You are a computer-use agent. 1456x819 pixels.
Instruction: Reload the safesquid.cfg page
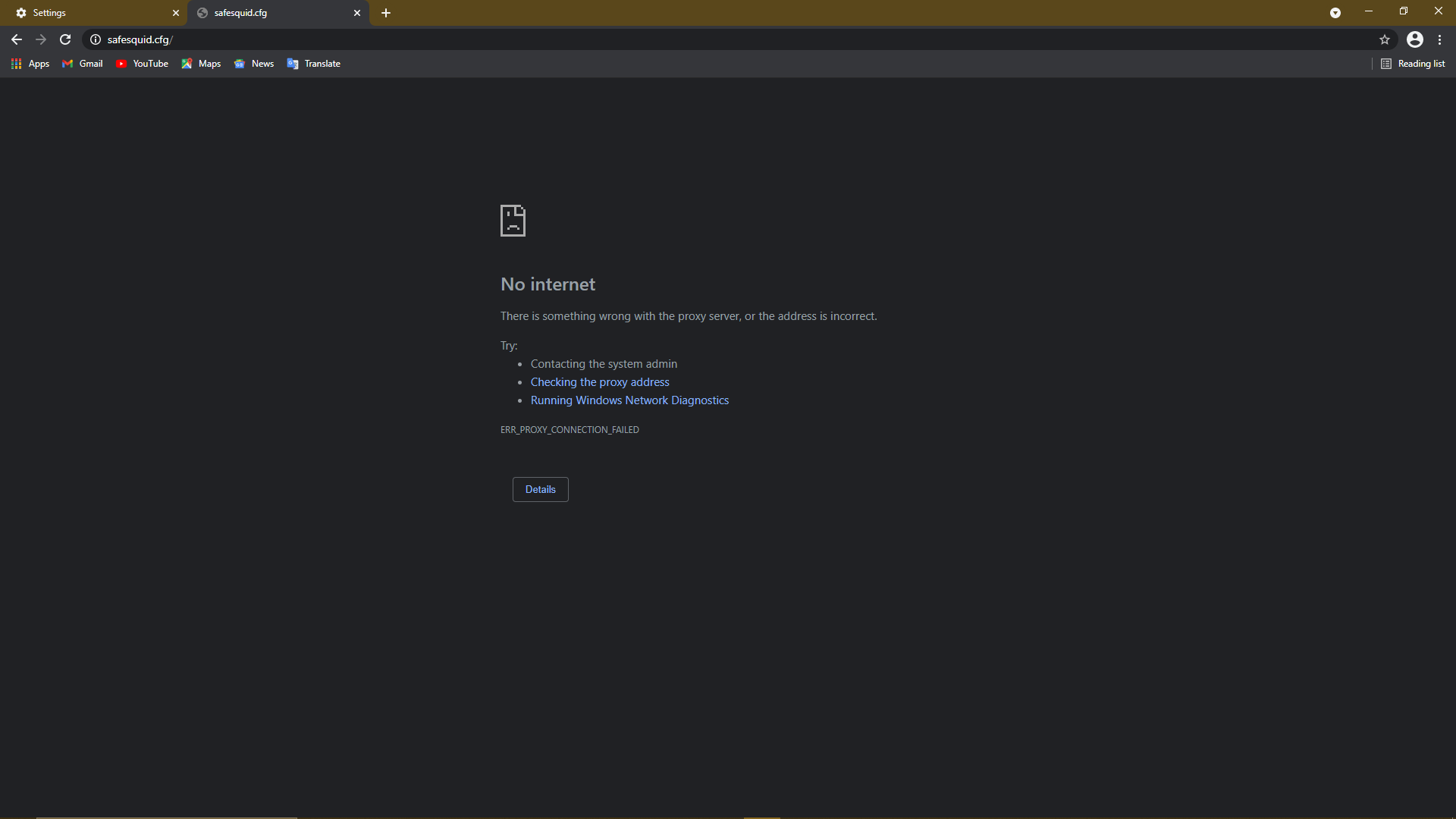coord(65,39)
